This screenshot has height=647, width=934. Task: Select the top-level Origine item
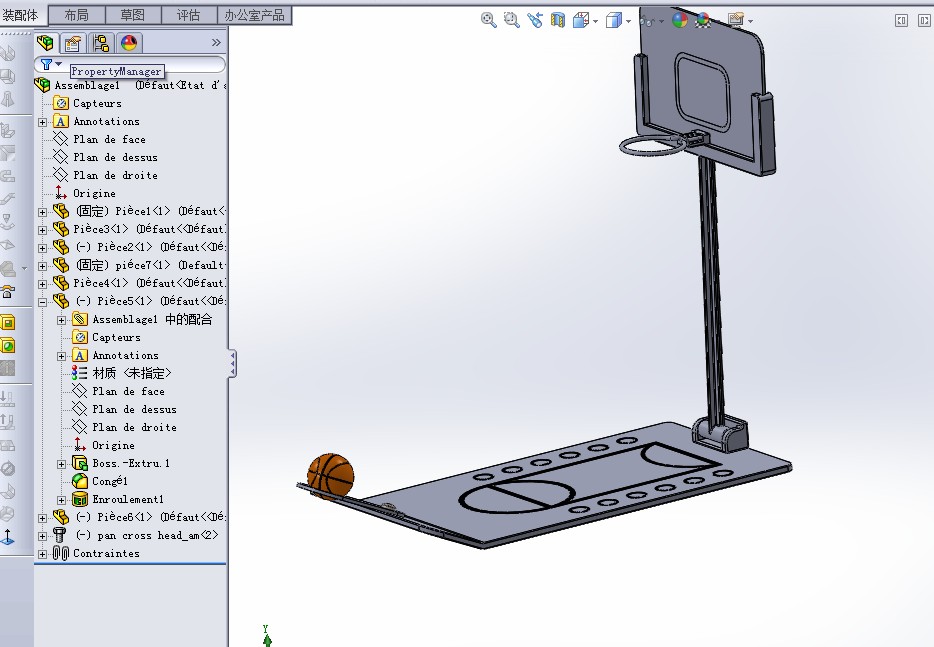pos(85,193)
